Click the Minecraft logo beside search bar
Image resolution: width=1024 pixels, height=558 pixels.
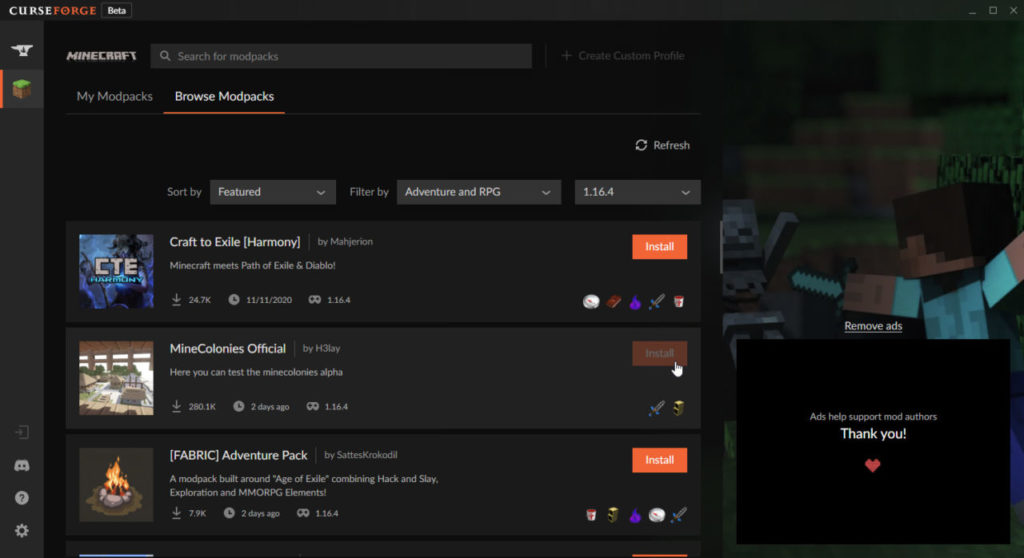[x=101, y=56]
